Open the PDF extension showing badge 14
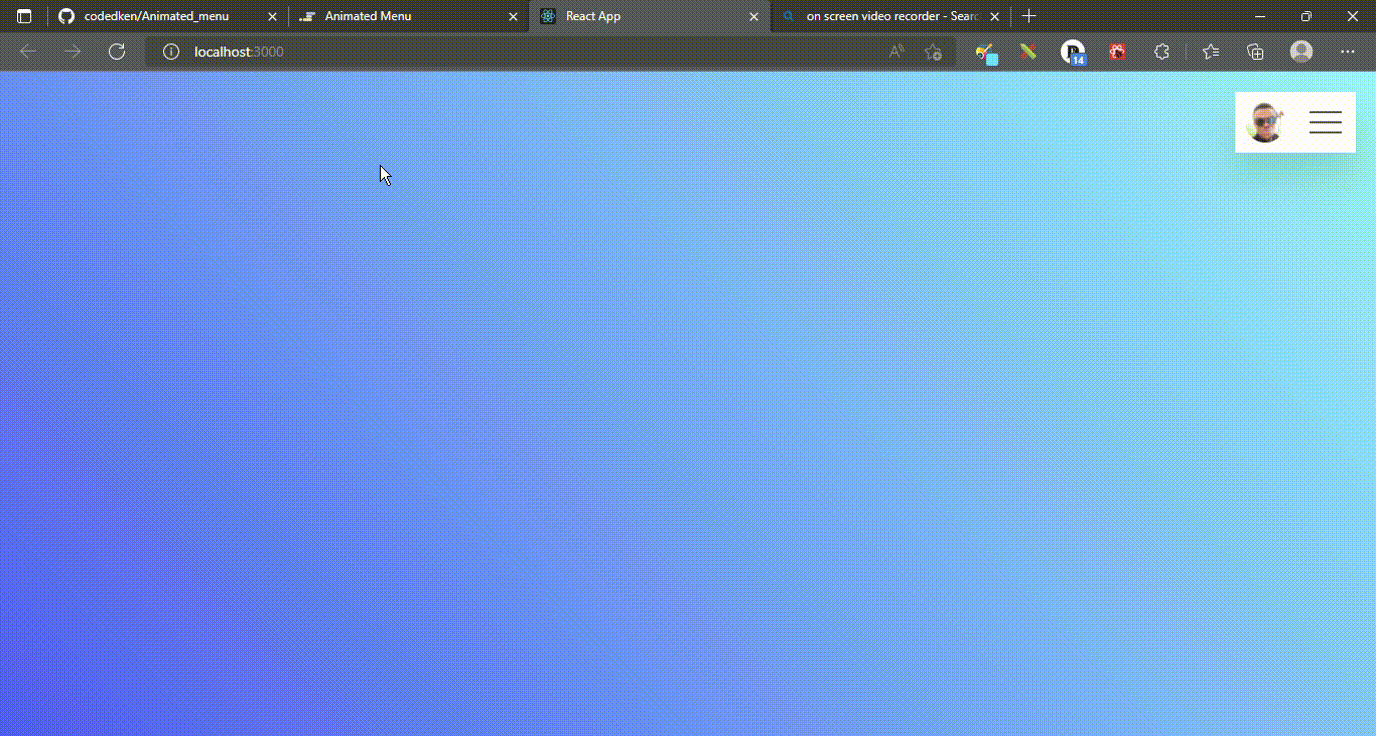This screenshot has width=1376, height=736. [x=1072, y=51]
